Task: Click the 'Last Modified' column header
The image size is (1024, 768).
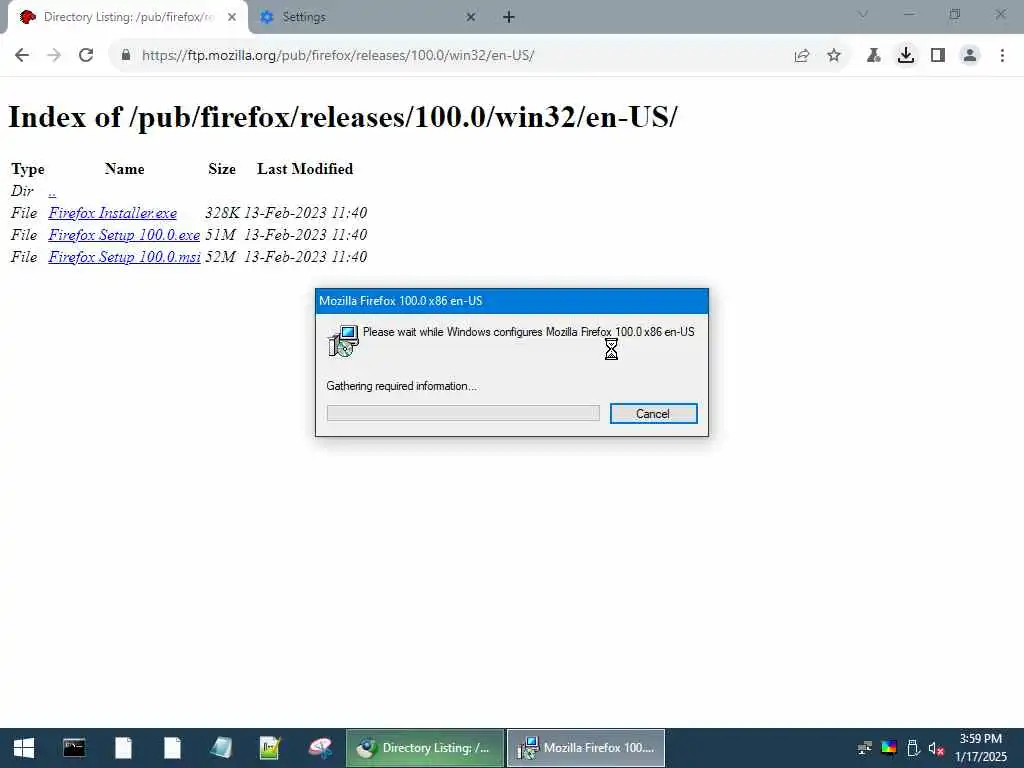Action: coord(305,169)
